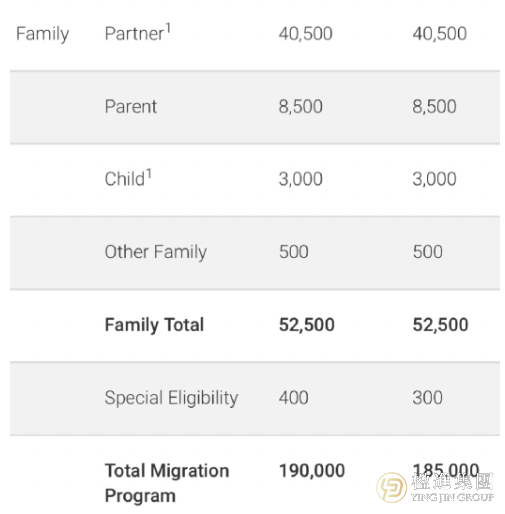Click the Partner row label
Screen dimensions: 505x514
[138, 33]
